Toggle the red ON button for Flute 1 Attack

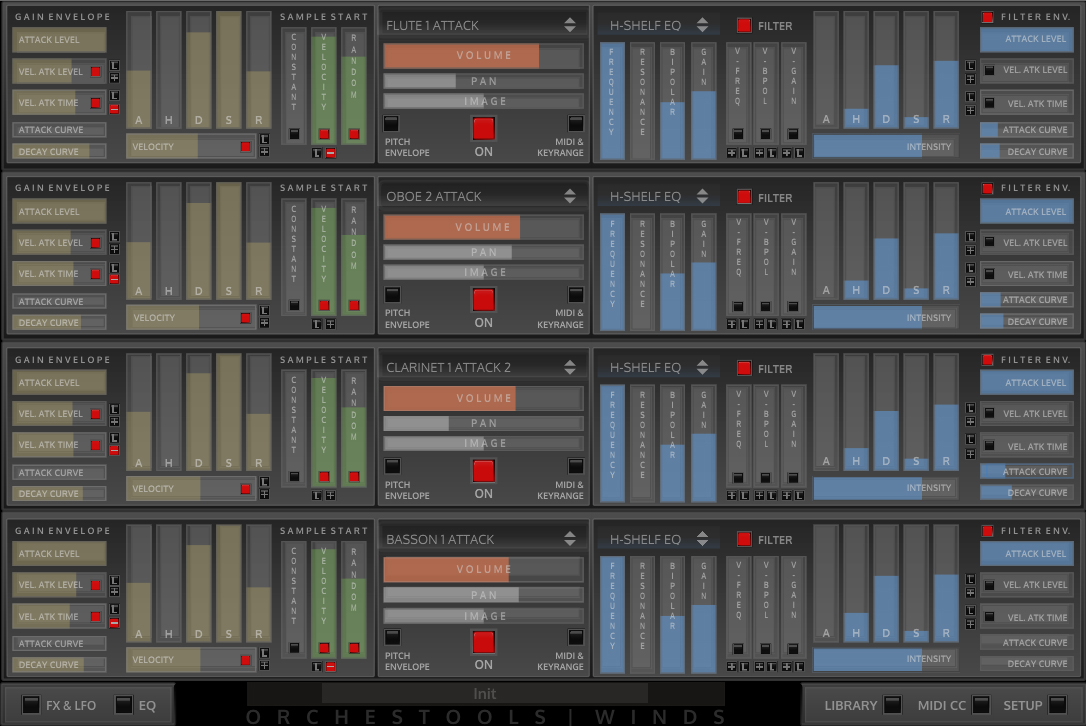click(x=483, y=128)
